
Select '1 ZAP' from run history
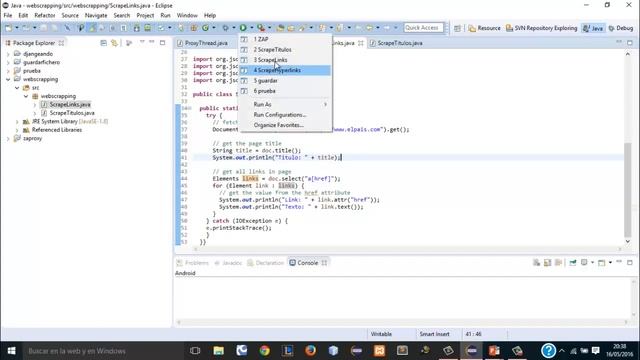point(285,39)
